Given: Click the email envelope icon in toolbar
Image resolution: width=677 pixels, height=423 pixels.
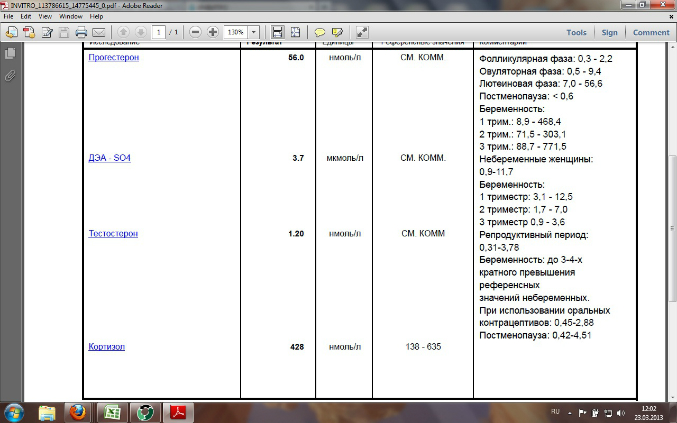Looking at the screenshot, I should (x=99, y=32).
